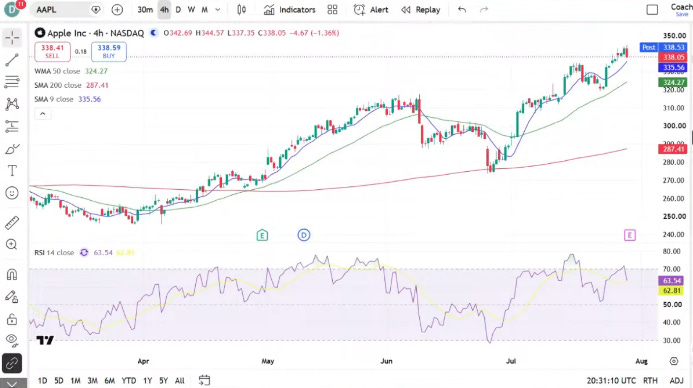Select the Text annotation tool
Screen dimensions: 693x388
tap(12, 171)
